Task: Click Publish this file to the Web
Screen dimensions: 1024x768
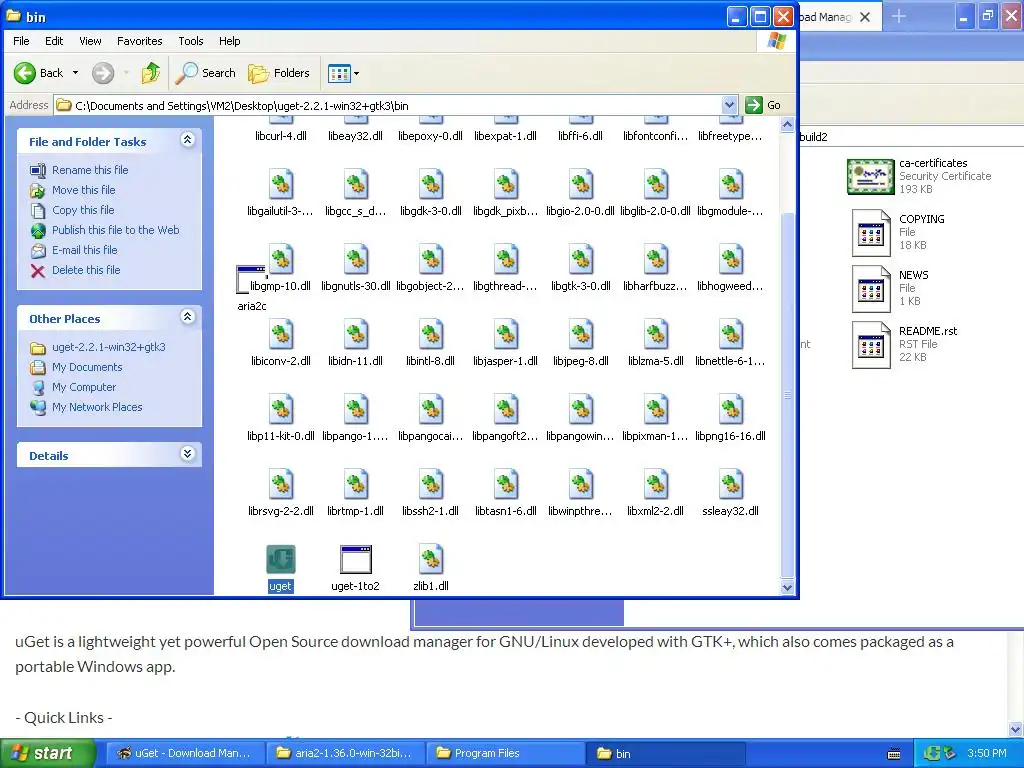Action: point(116,230)
